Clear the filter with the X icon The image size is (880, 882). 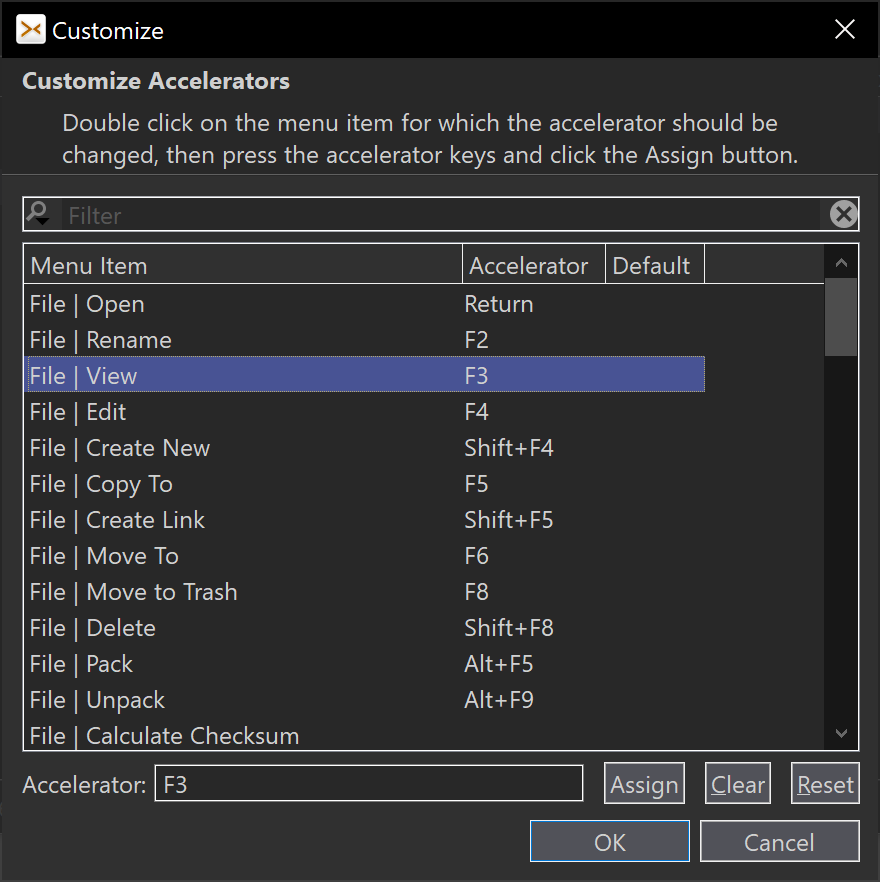pyautogui.click(x=843, y=214)
